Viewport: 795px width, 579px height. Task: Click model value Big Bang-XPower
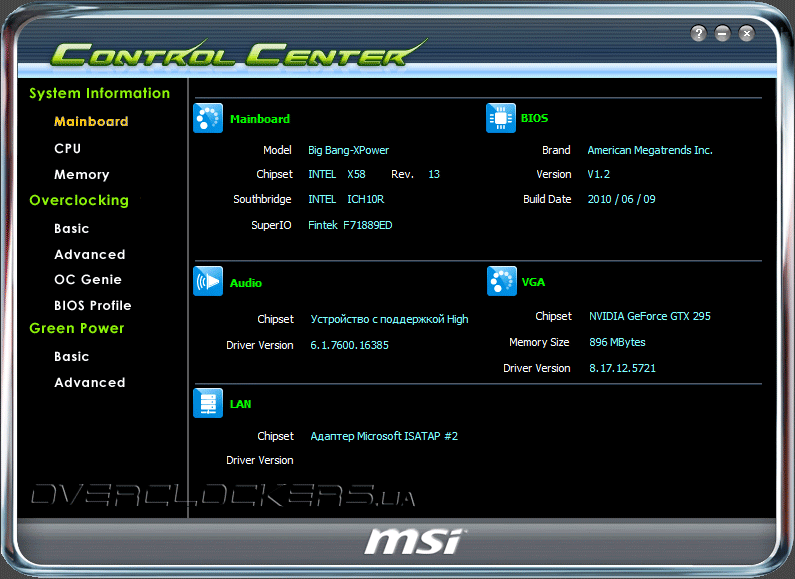(x=348, y=150)
